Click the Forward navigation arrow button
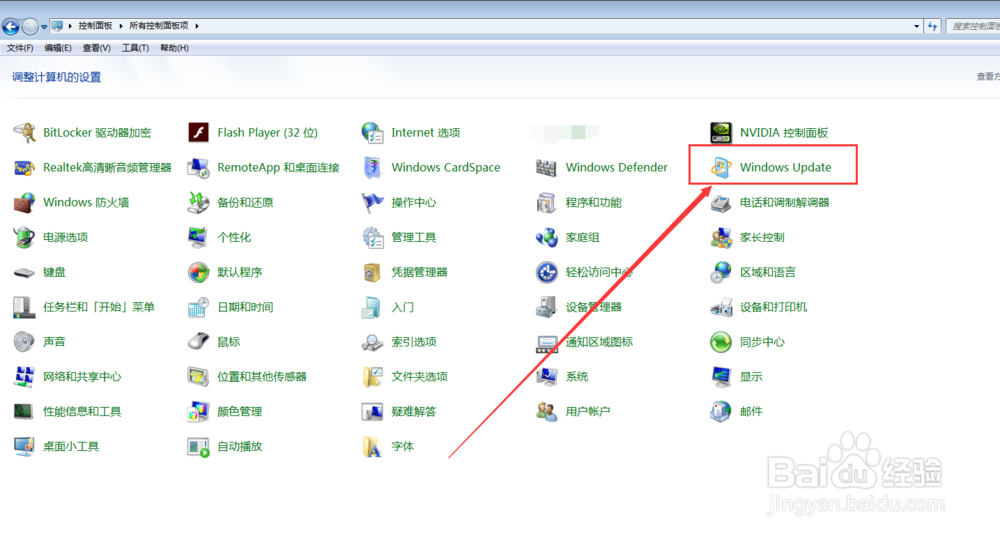The image size is (1000, 538). [x=30, y=26]
